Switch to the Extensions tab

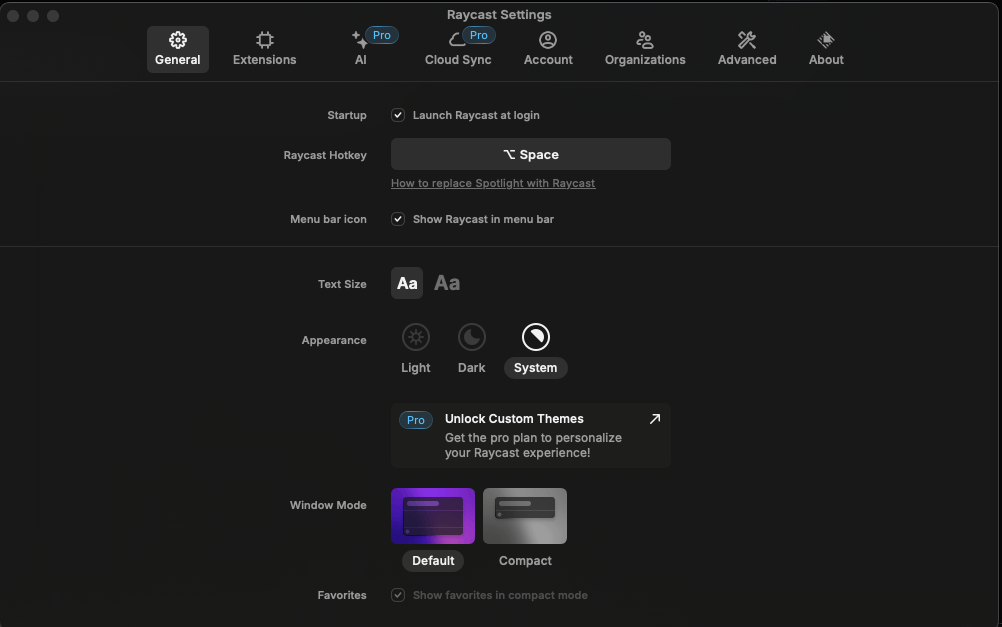(x=265, y=49)
